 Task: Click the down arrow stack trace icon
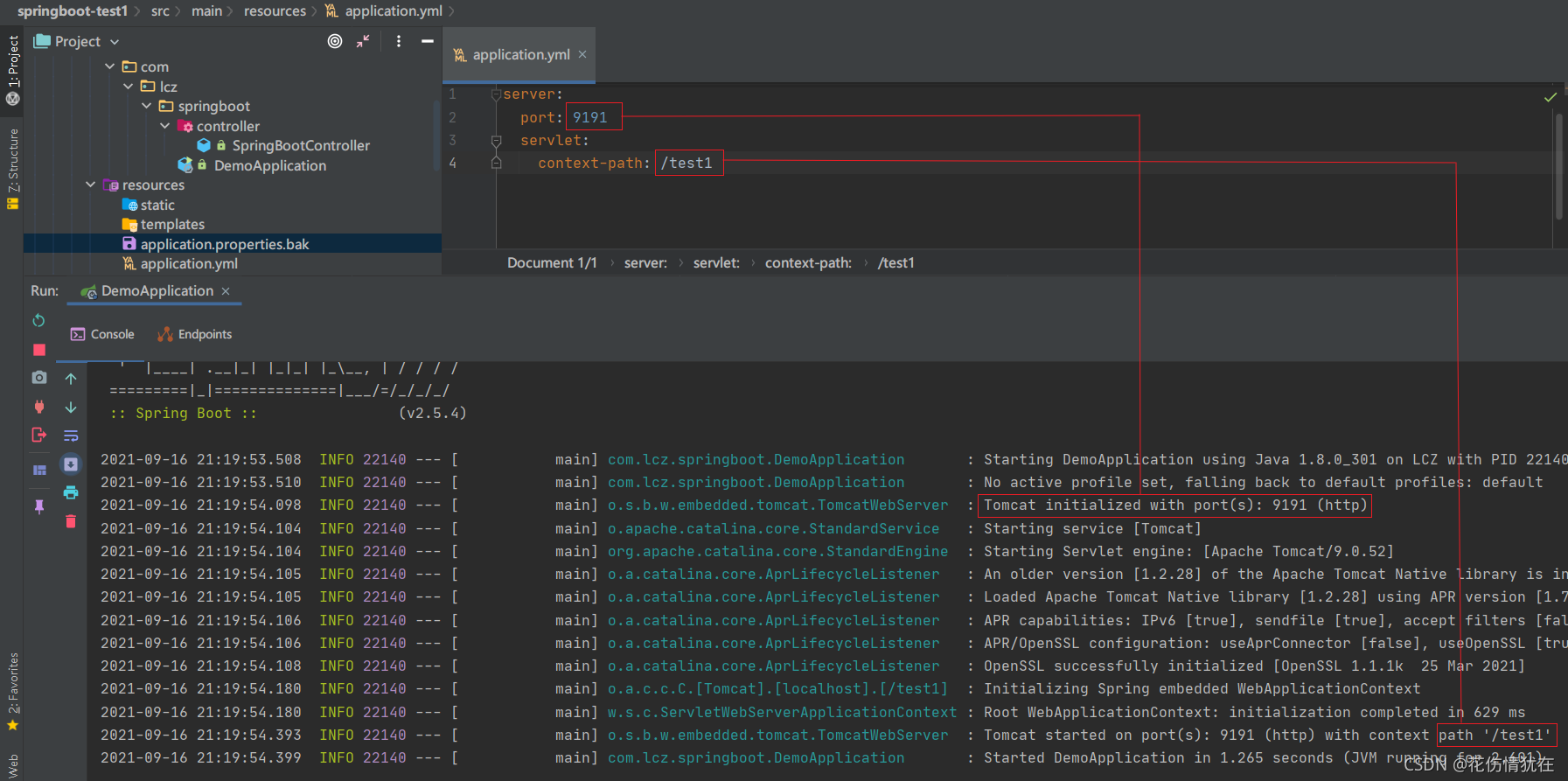[71, 408]
